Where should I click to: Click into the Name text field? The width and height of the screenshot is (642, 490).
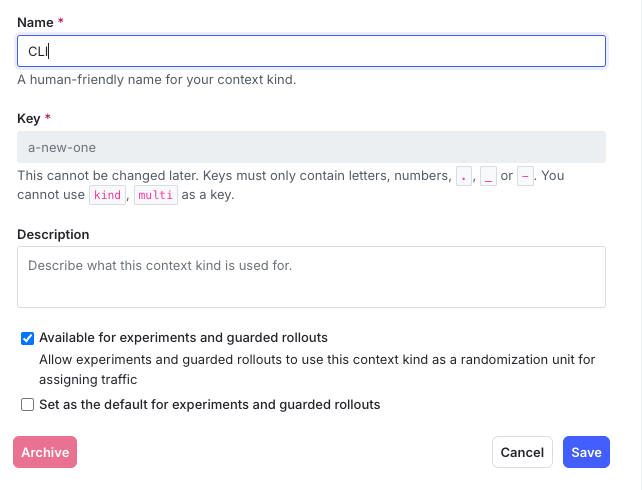click(x=311, y=51)
